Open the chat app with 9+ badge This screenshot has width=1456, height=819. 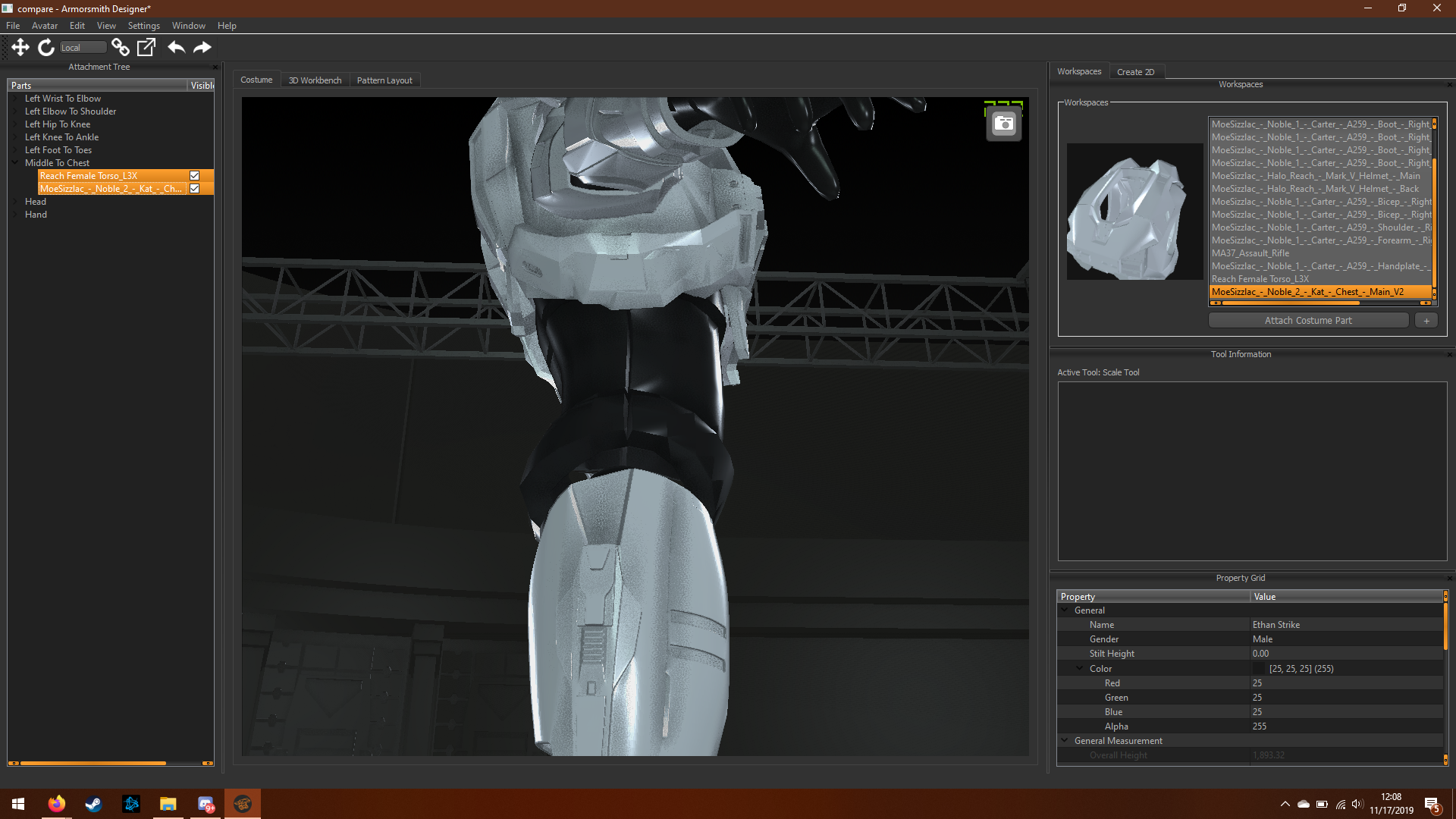click(206, 804)
